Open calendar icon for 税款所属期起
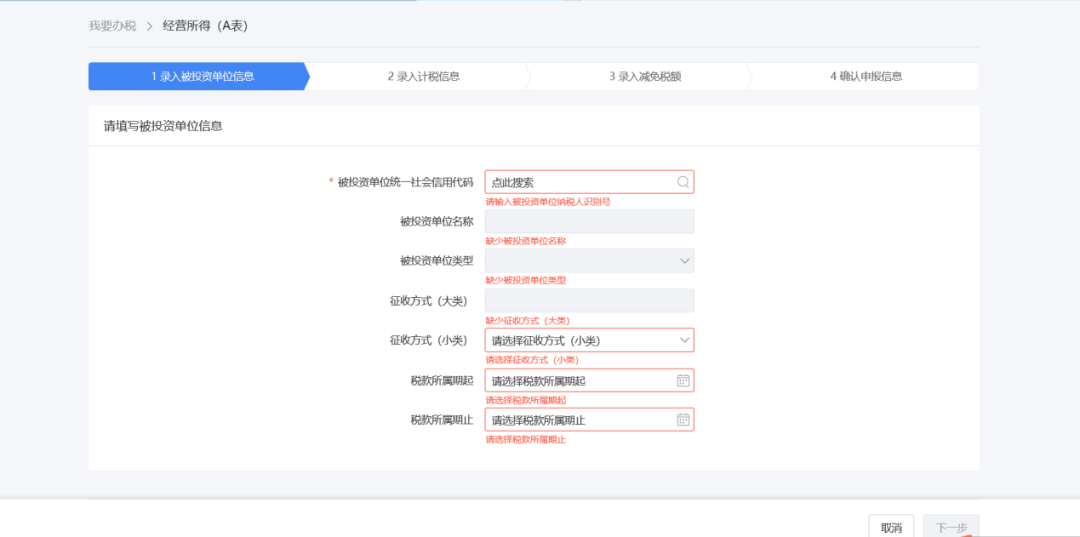1080x537 pixels. click(683, 381)
